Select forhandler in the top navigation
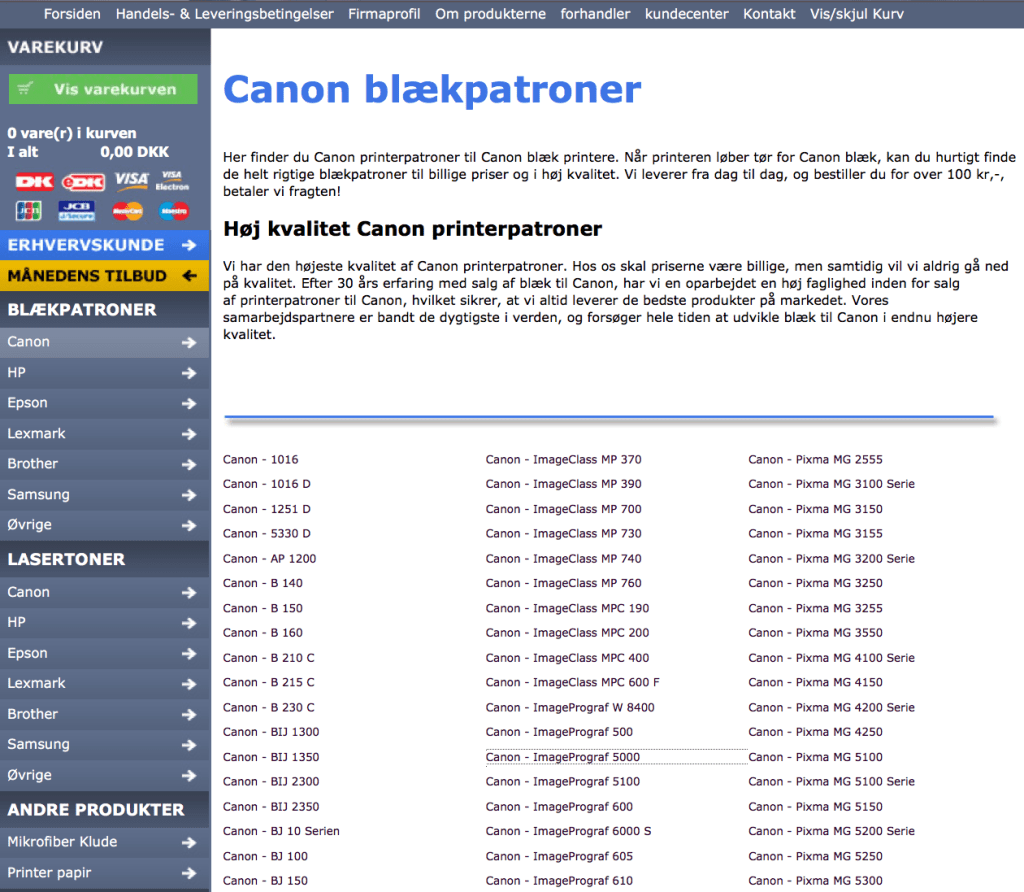1024x892 pixels. (x=595, y=14)
